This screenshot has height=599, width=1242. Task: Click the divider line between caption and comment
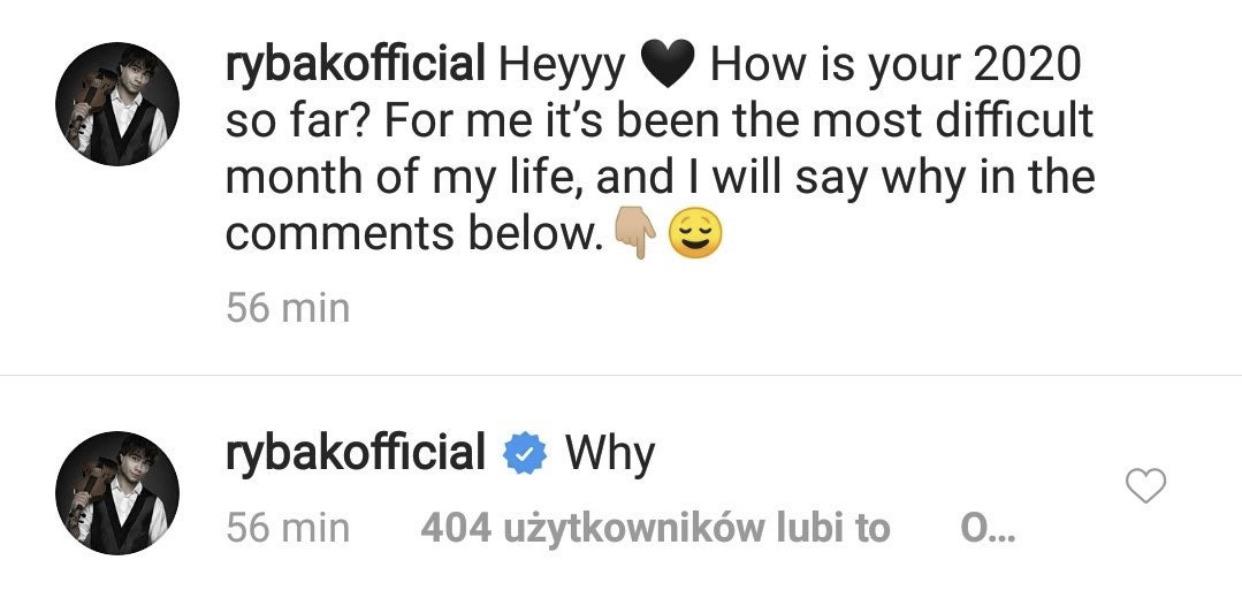coord(621,376)
